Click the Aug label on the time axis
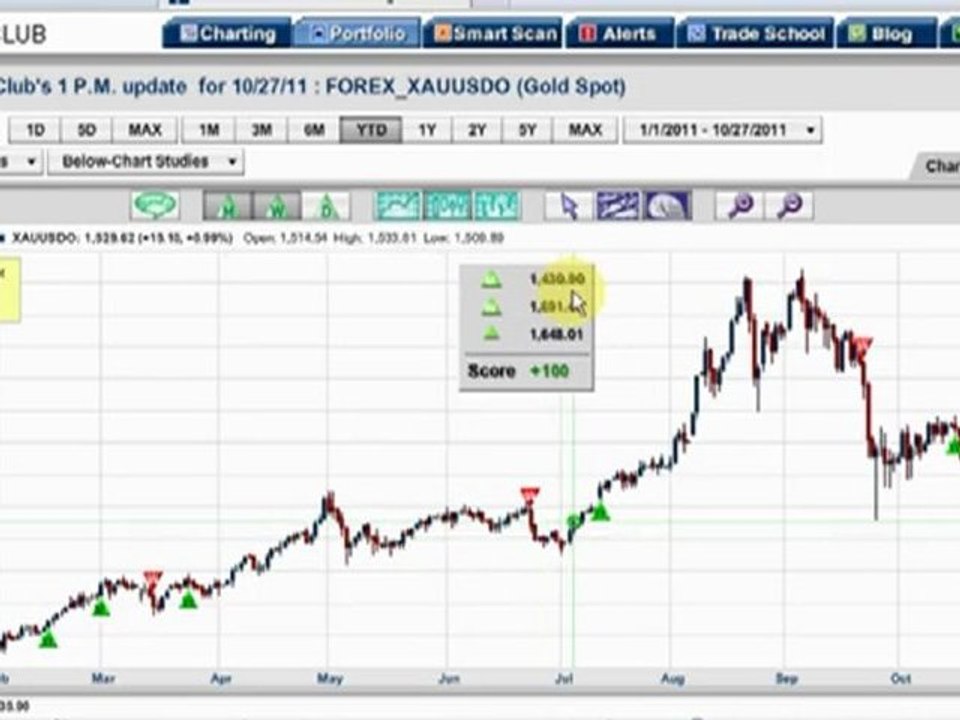The image size is (960, 720). (673, 678)
